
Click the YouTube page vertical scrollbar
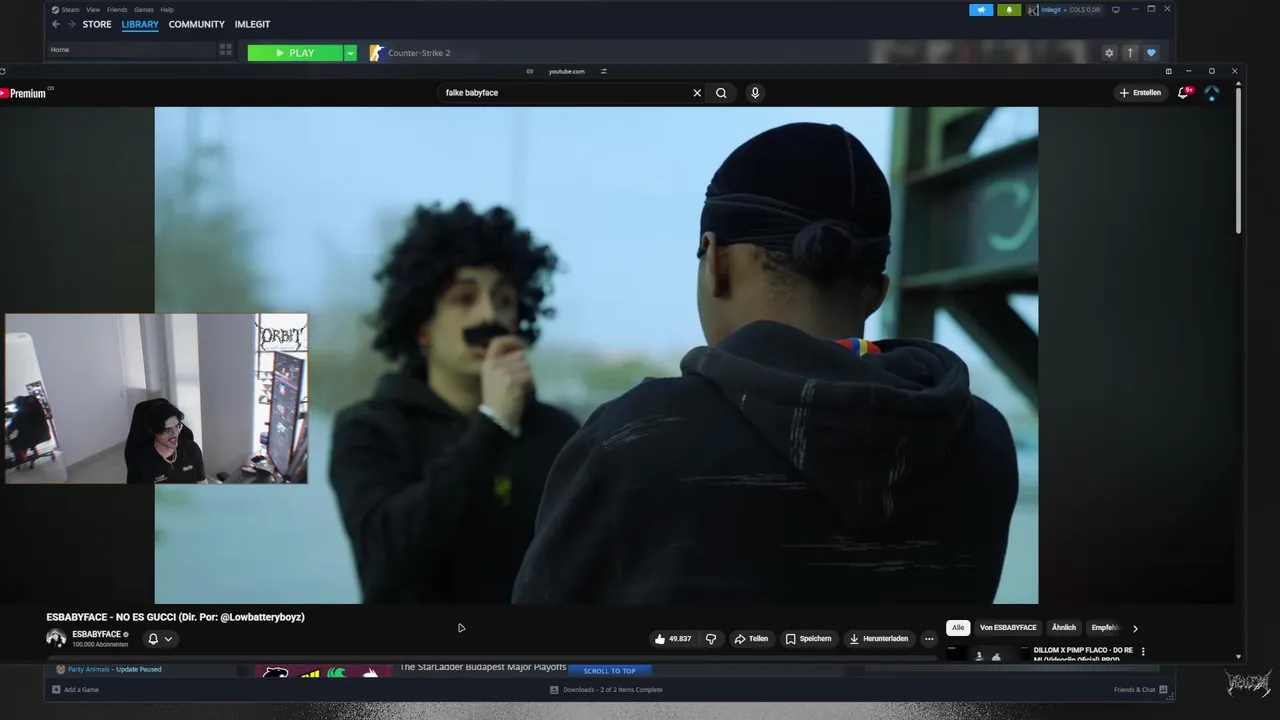point(1238,160)
